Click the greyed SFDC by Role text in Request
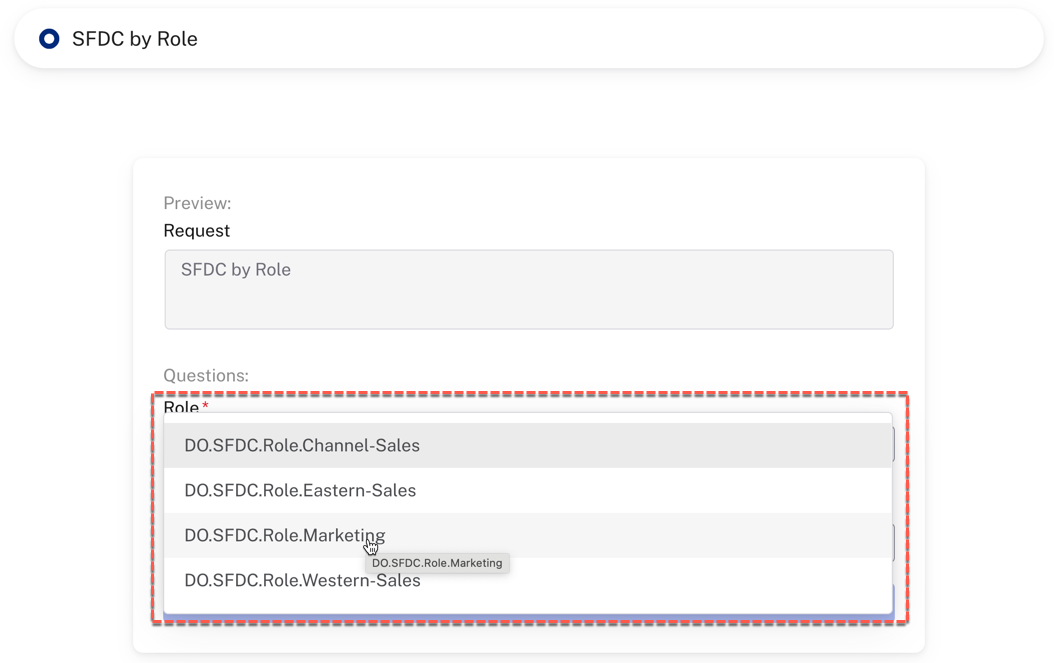The image size is (1054, 663). pyautogui.click(x=236, y=270)
